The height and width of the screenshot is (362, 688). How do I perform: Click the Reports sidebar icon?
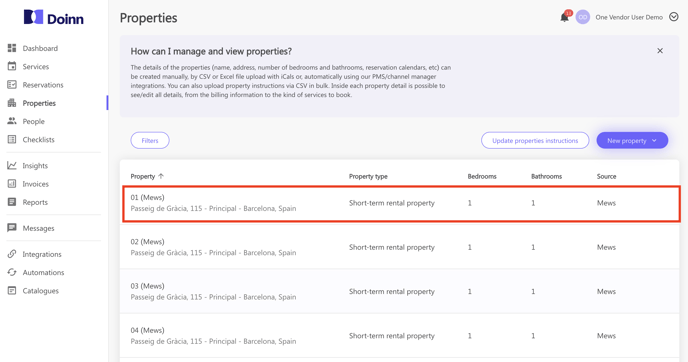[x=12, y=202]
